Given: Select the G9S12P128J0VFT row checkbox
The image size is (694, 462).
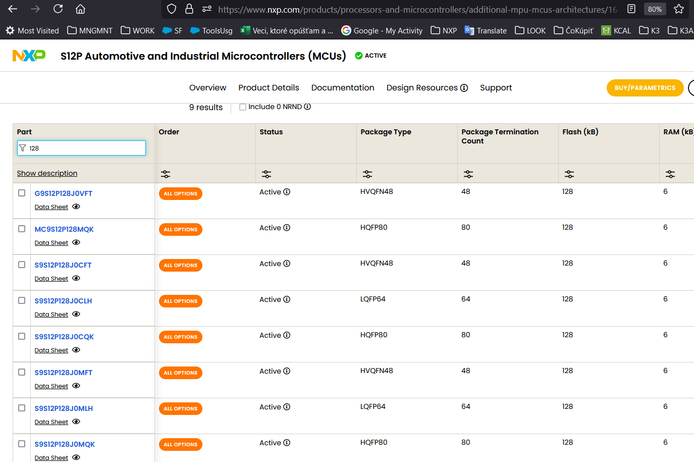Looking at the screenshot, I should [x=22, y=193].
